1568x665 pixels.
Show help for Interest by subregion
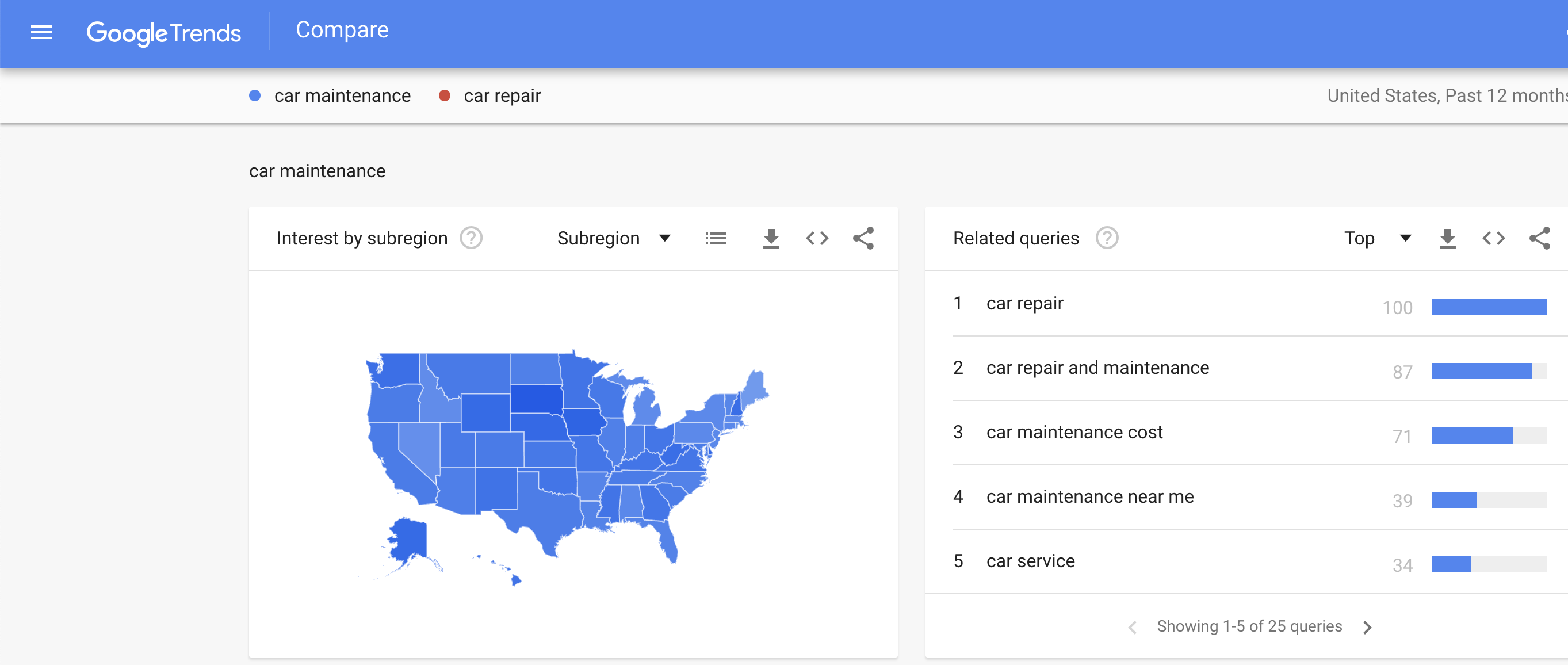coord(470,238)
